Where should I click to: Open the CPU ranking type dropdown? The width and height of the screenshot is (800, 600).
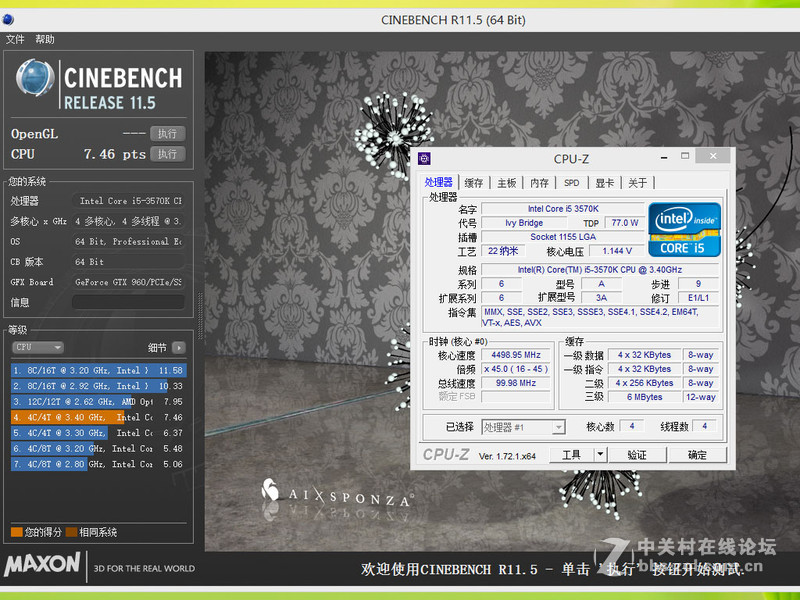coord(37,347)
